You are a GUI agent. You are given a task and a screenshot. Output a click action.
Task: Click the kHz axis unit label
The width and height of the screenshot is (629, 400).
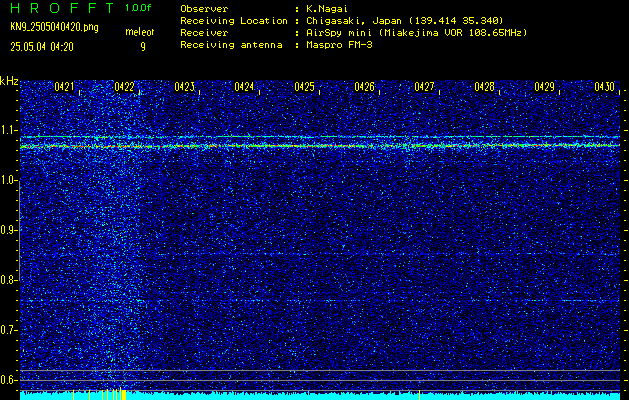[9, 81]
